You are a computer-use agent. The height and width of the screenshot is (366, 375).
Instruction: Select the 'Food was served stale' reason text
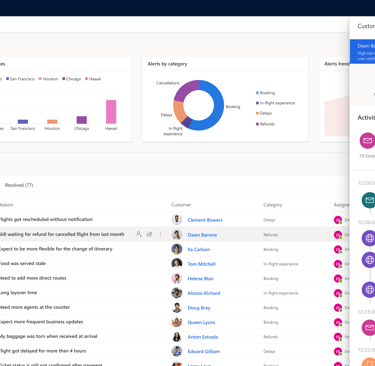[22, 263]
